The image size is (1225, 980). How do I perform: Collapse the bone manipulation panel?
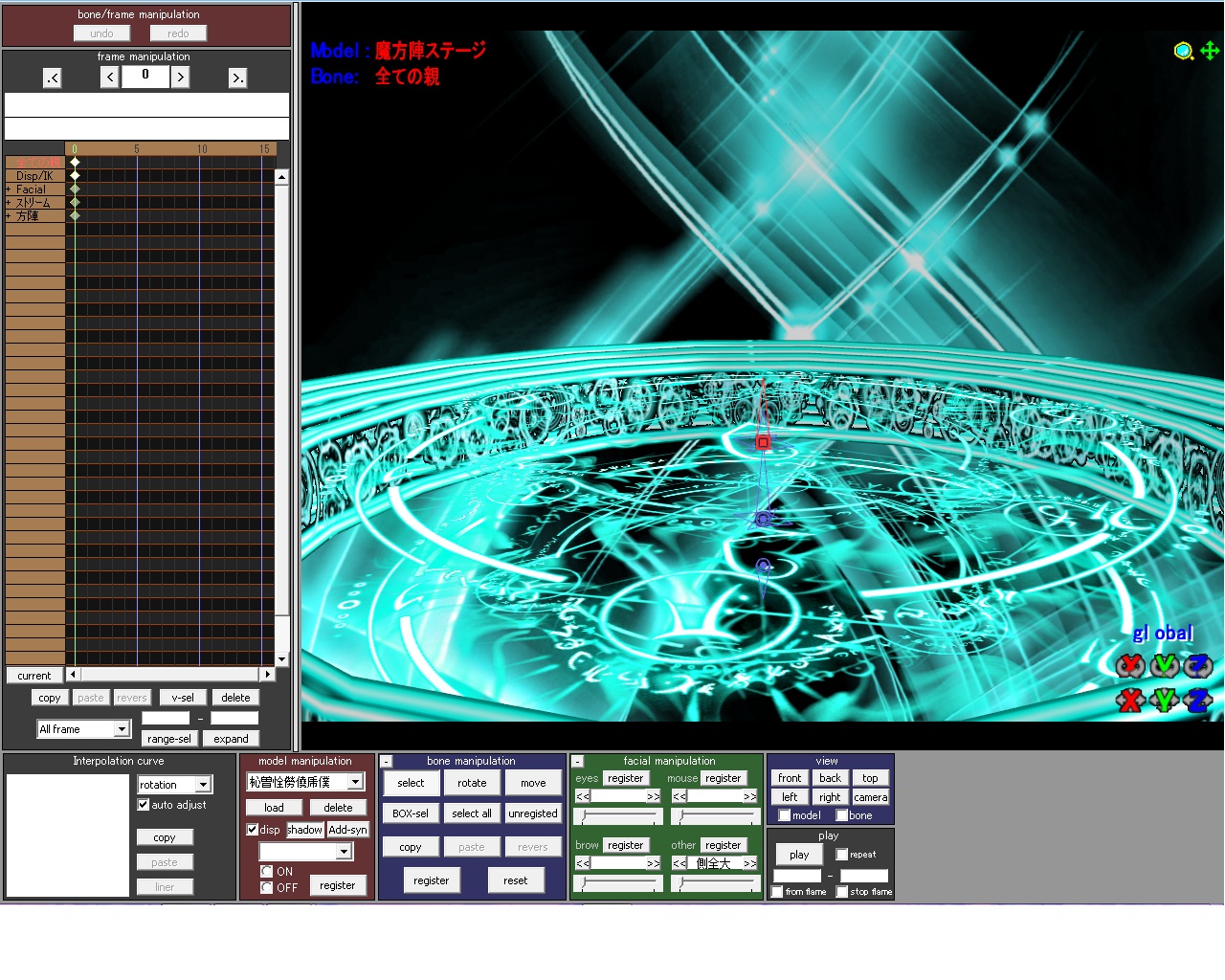pyautogui.click(x=387, y=762)
